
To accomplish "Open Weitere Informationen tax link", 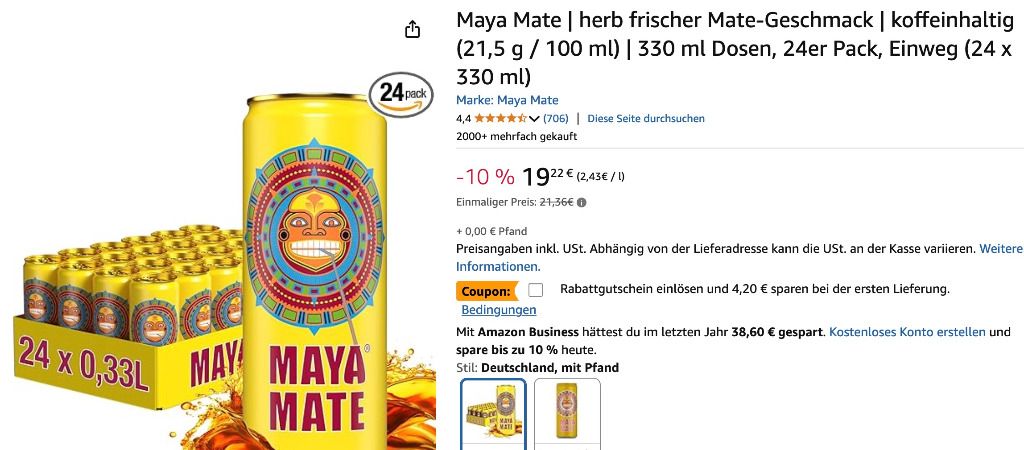I will 739,258.
